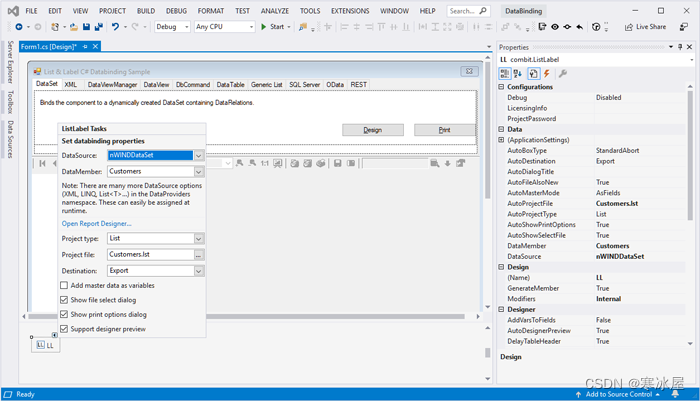Open the ANALYZE menu
Image resolution: width=700 pixels, height=401 pixels.
coord(275,11)
